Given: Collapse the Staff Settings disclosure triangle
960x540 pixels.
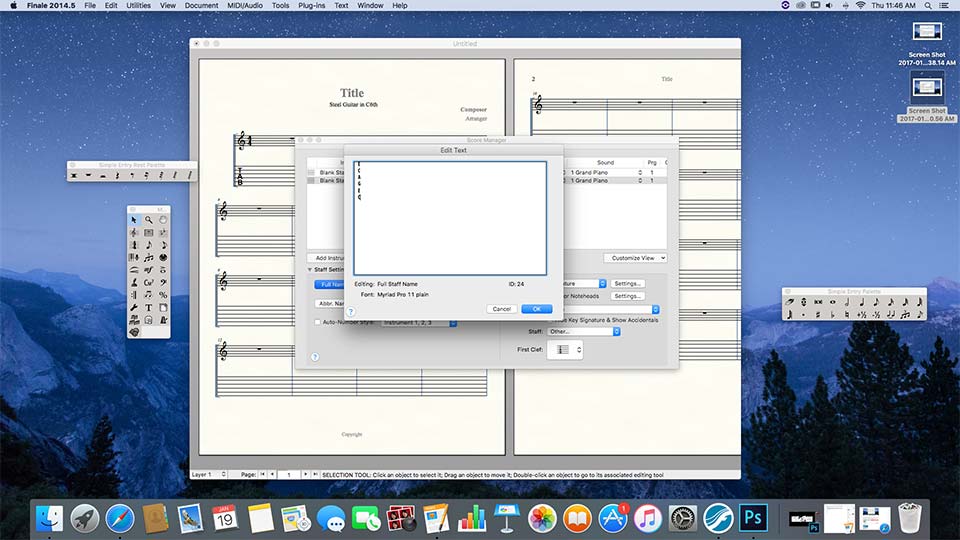Looking at the screenshot, I should click(x=309, y=269).
